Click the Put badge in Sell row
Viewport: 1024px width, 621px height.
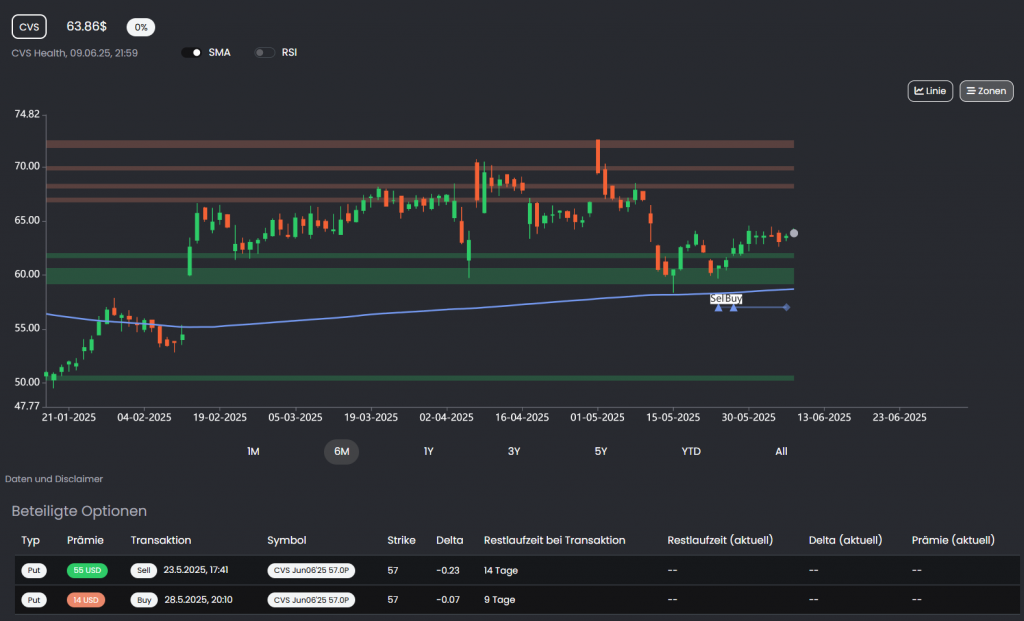(34, 570)
